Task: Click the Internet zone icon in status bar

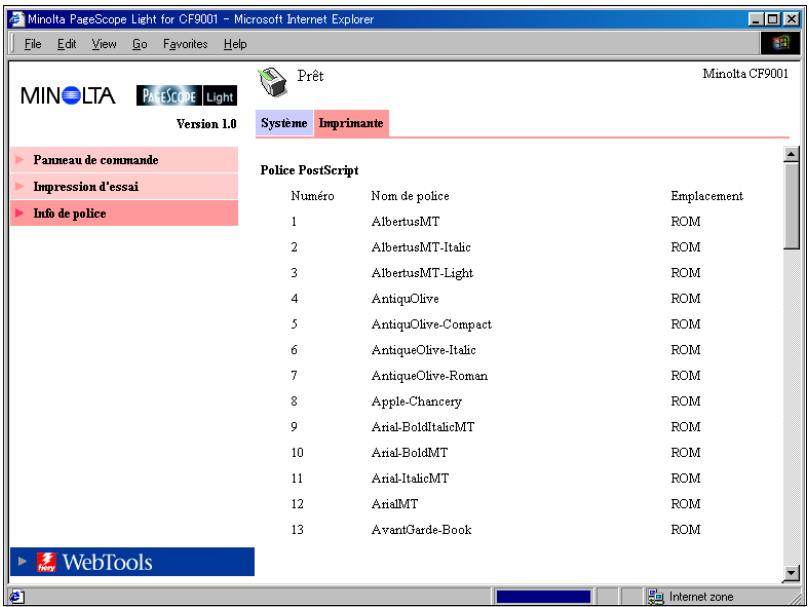Action: [655, 597]
